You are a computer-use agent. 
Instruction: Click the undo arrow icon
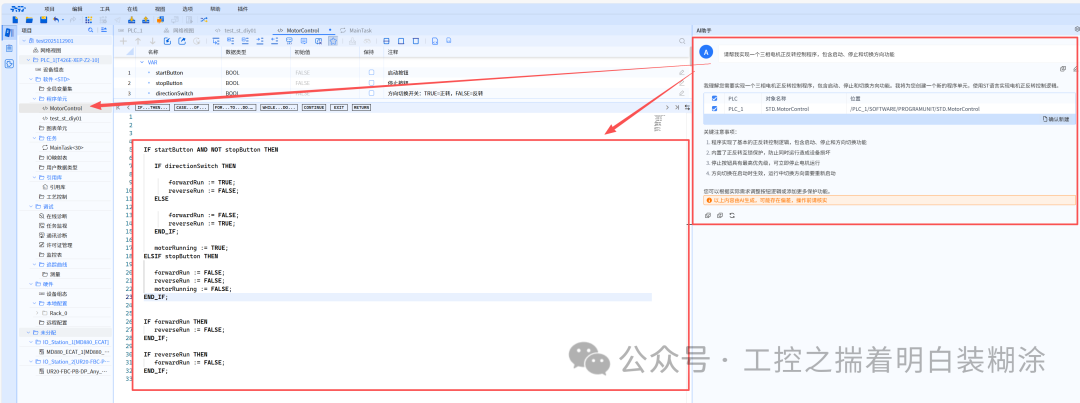pos(56,20)
